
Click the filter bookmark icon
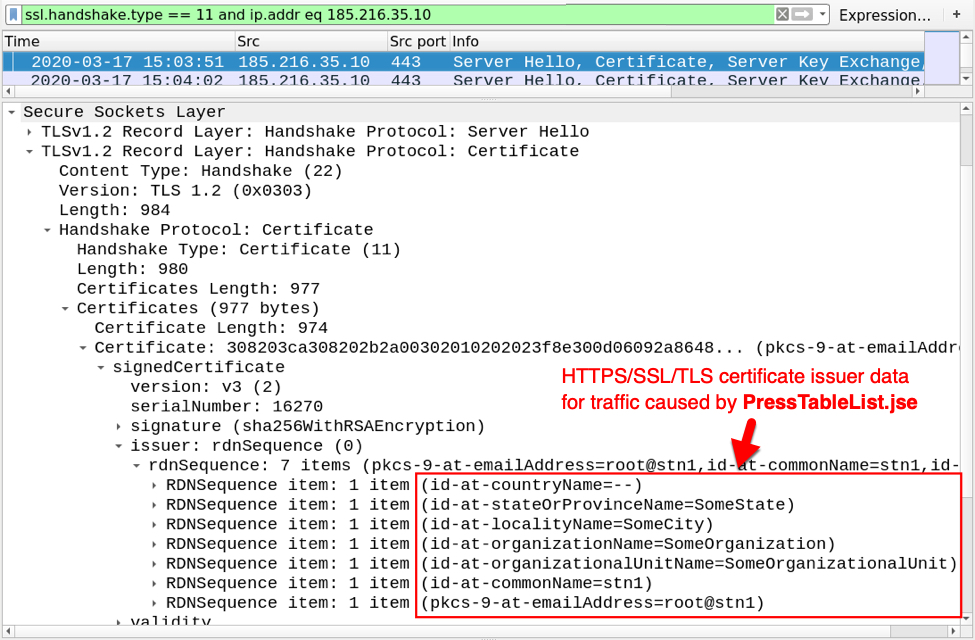pyautogui.click(x=13, y=14)
